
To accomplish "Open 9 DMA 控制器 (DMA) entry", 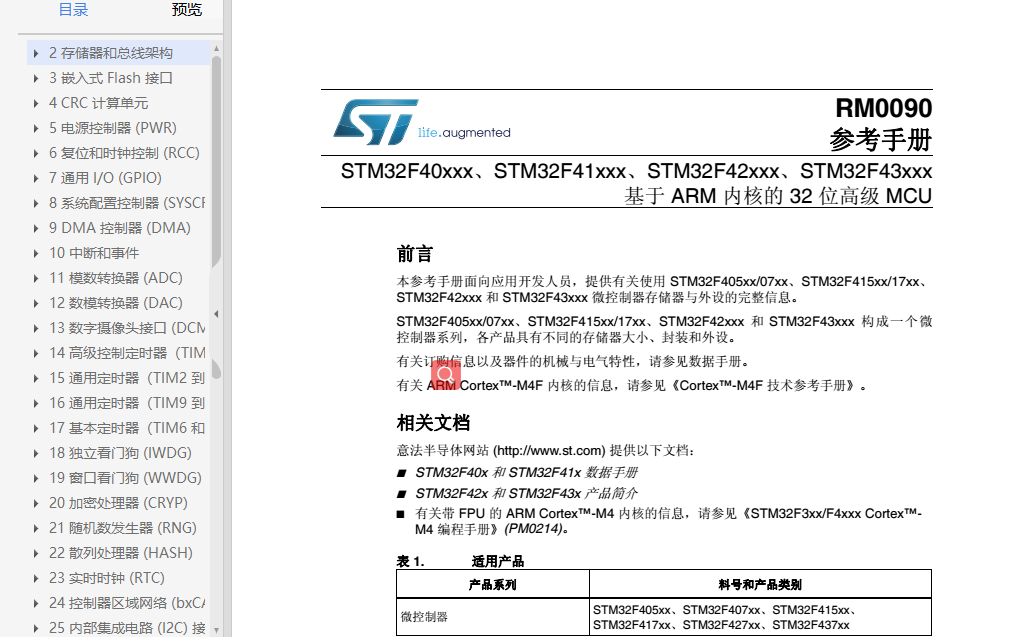I will tap(120, 228).
